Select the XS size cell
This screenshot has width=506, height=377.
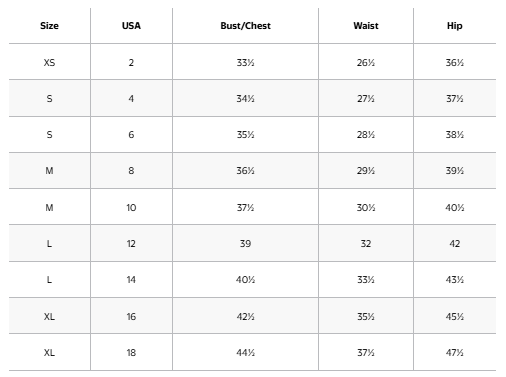pos(49,62)
